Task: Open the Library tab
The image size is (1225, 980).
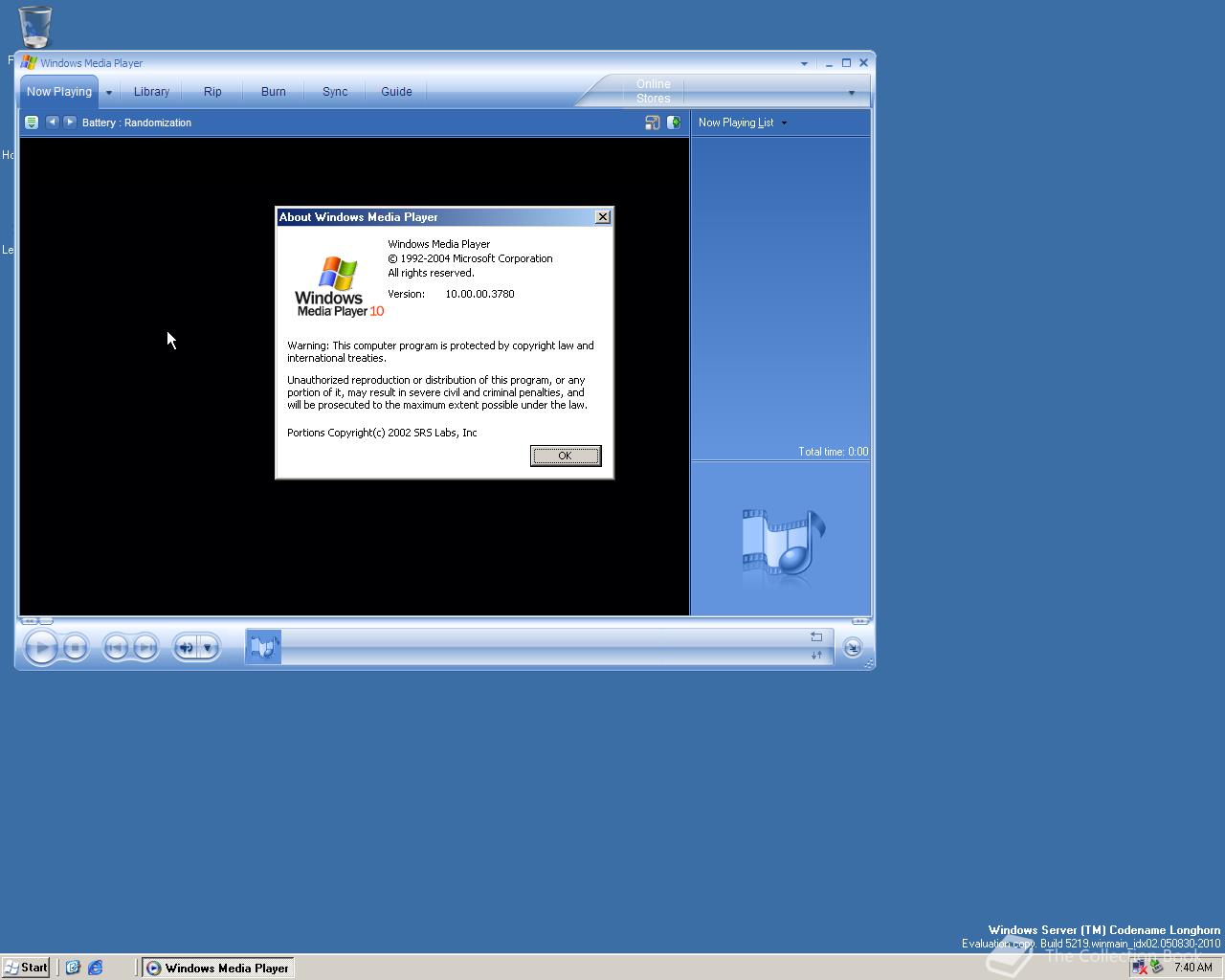Action: pos(151,92)
